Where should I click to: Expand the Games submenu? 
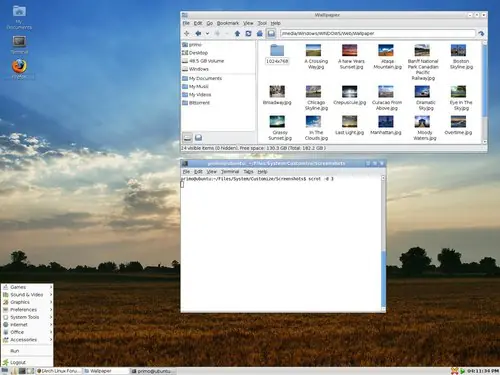tap(27, 287)
